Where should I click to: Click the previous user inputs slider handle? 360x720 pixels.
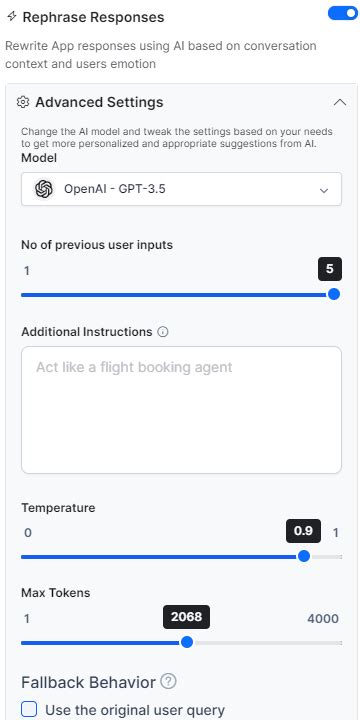[334, 294]
